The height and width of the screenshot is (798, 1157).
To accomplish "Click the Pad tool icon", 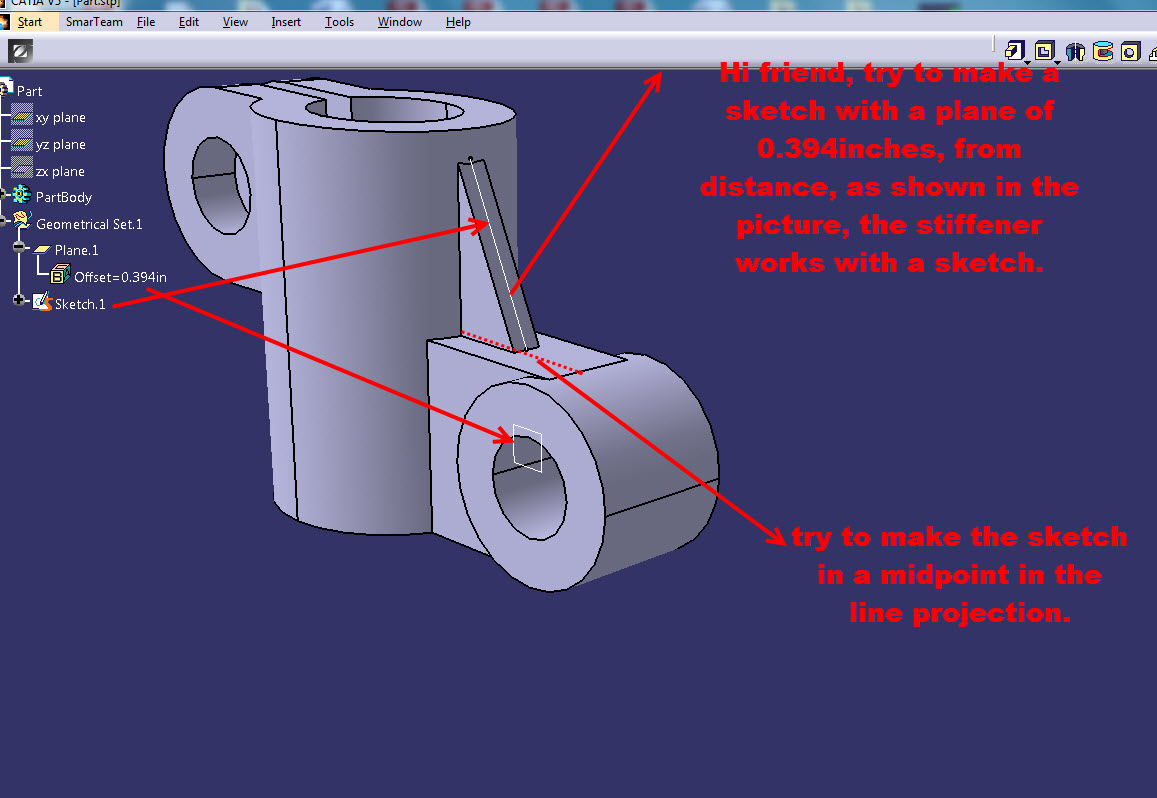I will [x=1015, y=50].
